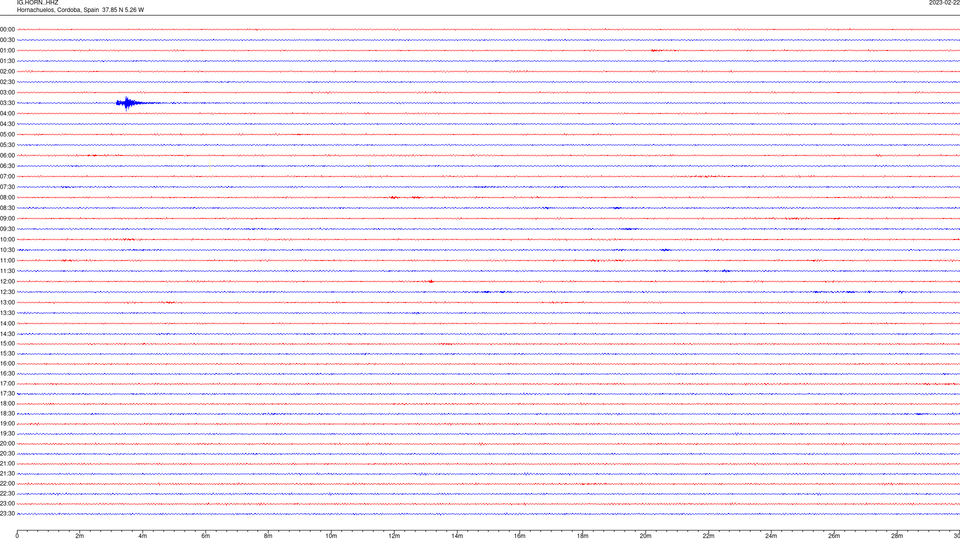The width and height of the screenshot is (960, 540).
Task: Select the 18:30 row label
Action: (x=7, y=414)
